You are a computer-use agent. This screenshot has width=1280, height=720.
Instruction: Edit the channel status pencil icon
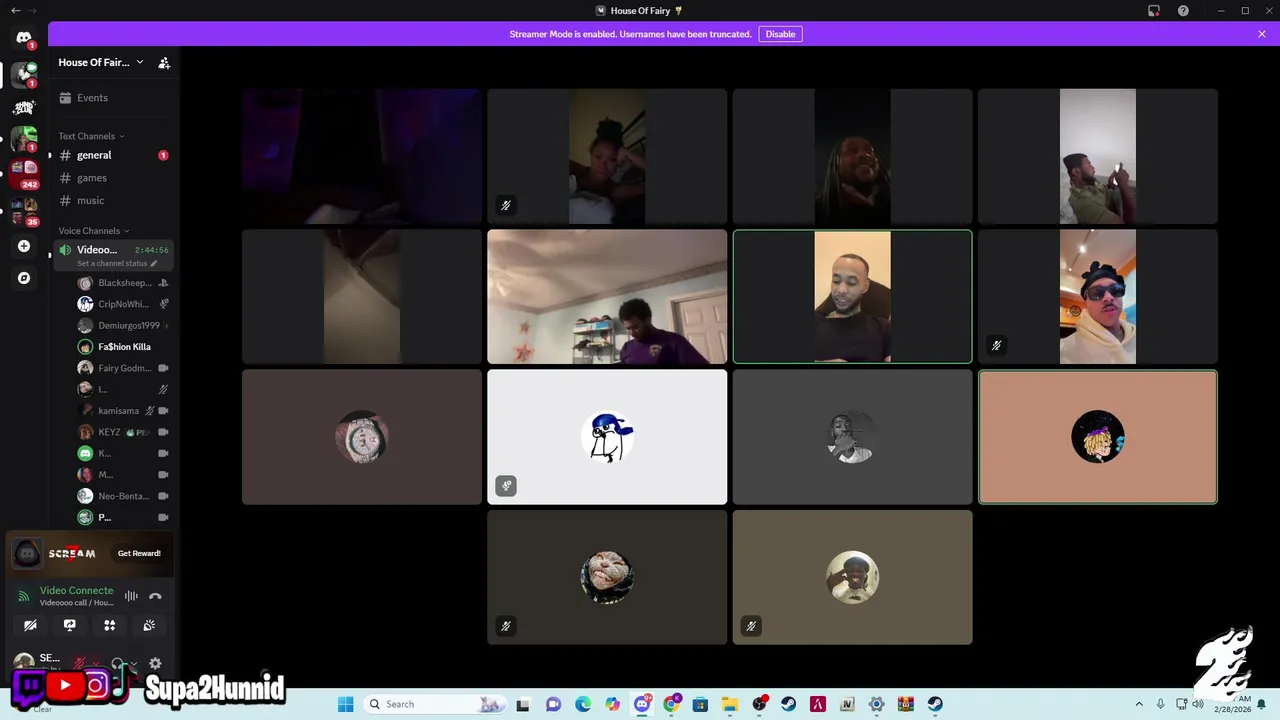154,263
